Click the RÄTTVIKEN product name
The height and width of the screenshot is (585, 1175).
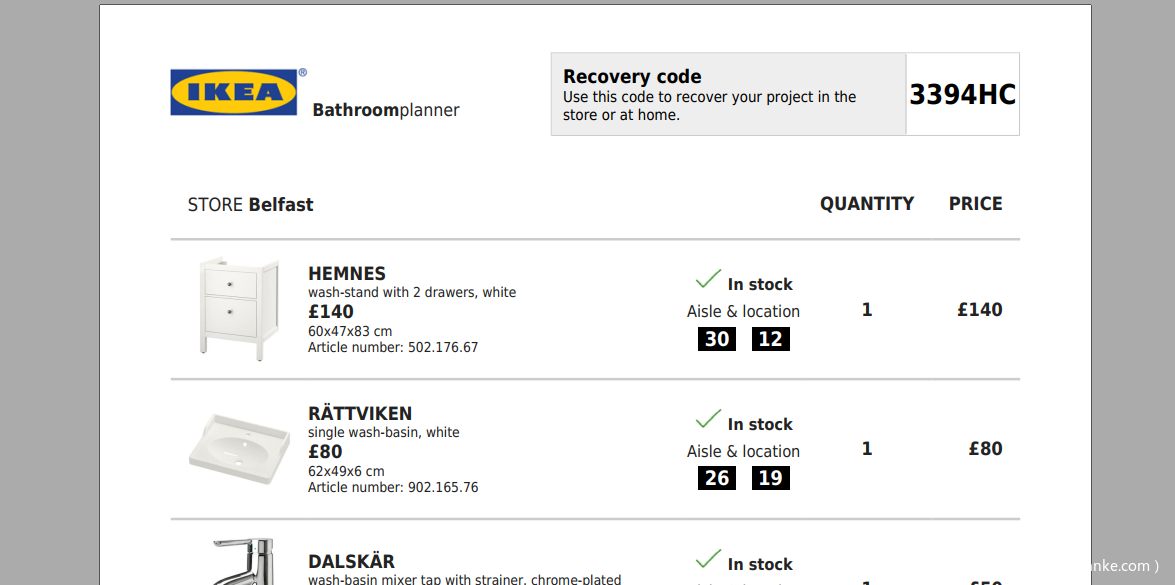pos(360,413)
